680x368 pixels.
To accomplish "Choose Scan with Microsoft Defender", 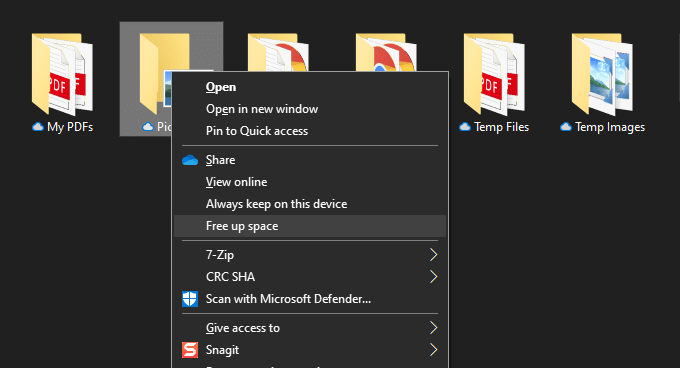I will (x=310, y=299).
